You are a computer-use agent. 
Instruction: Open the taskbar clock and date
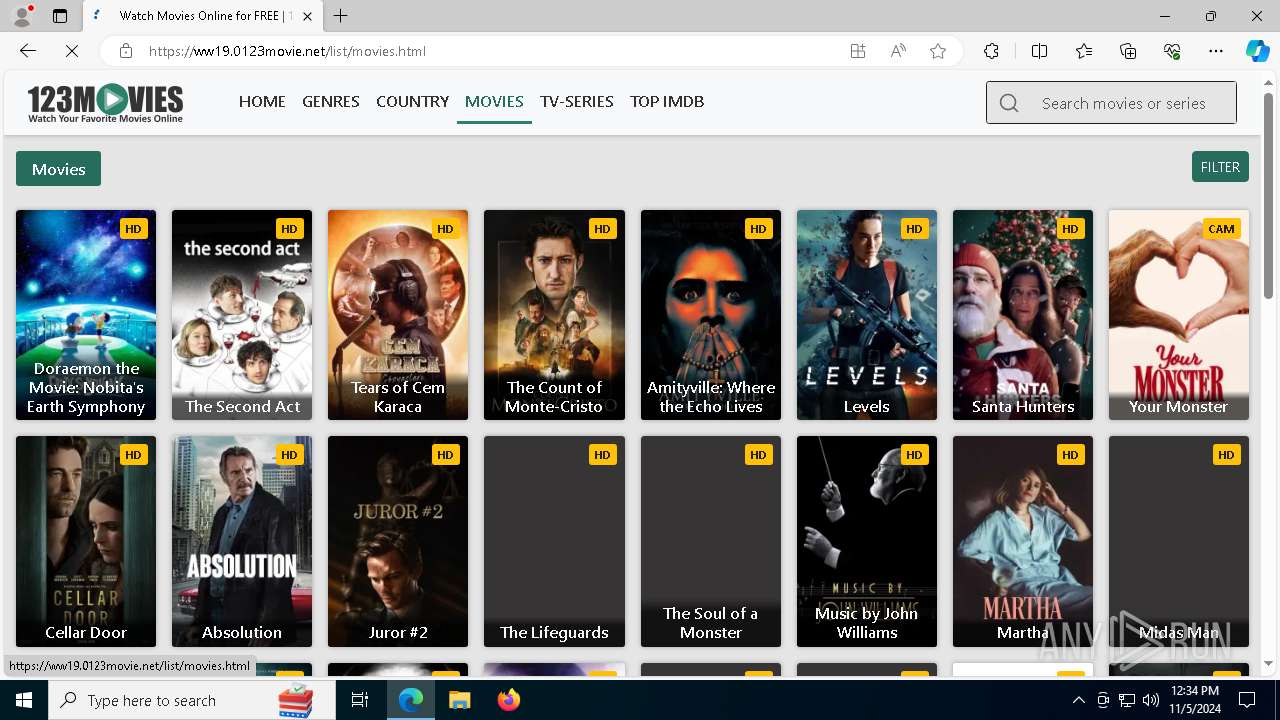(1194, 700)
